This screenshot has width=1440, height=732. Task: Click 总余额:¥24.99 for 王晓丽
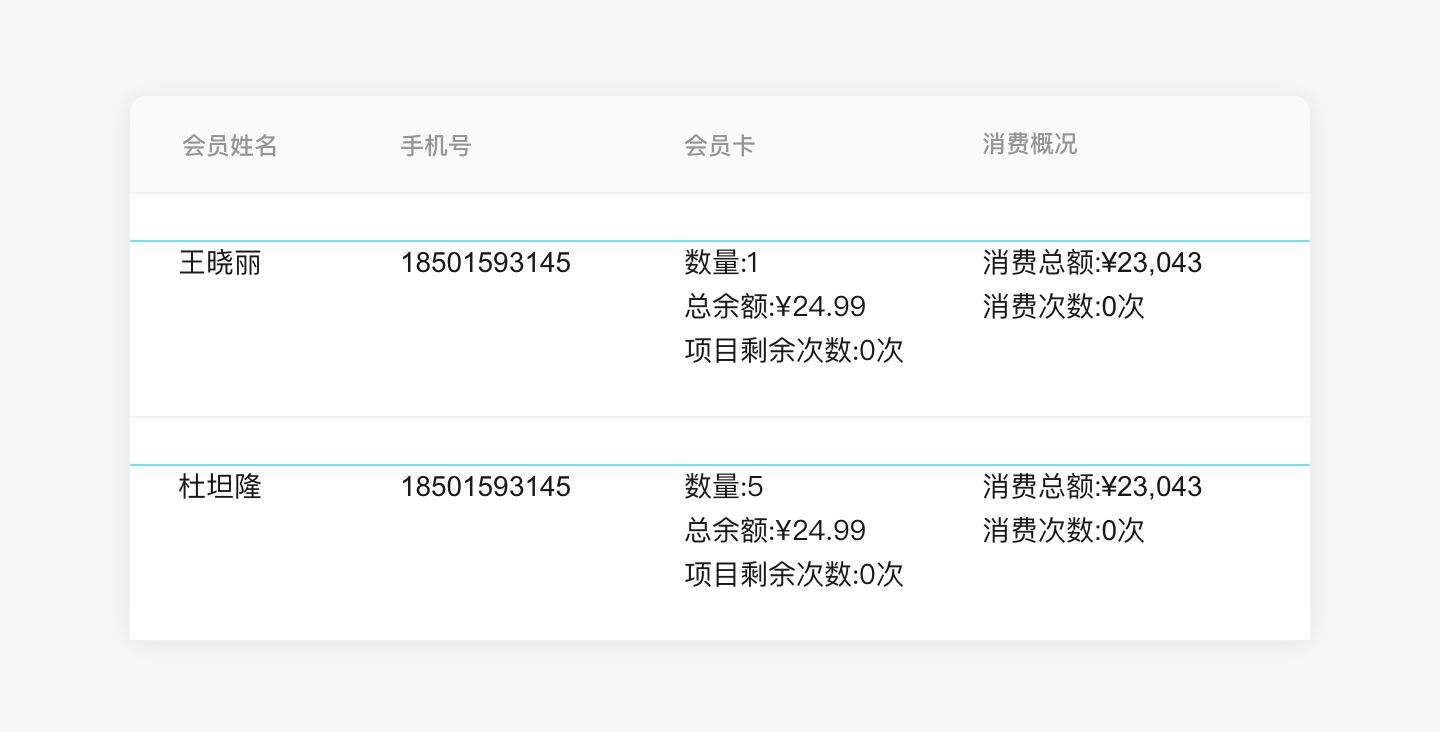[775, 306]
